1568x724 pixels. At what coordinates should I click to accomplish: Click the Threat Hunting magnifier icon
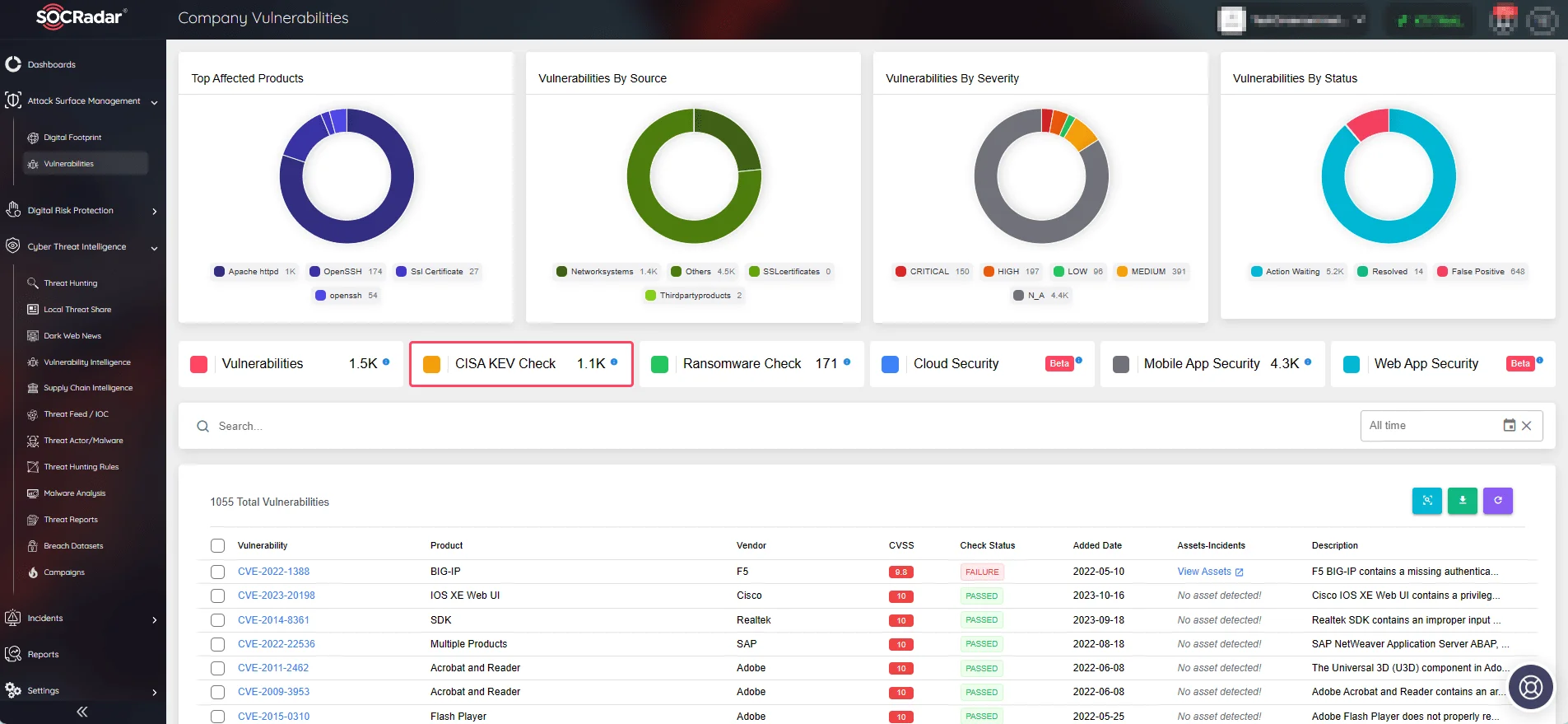coord(33,283)
